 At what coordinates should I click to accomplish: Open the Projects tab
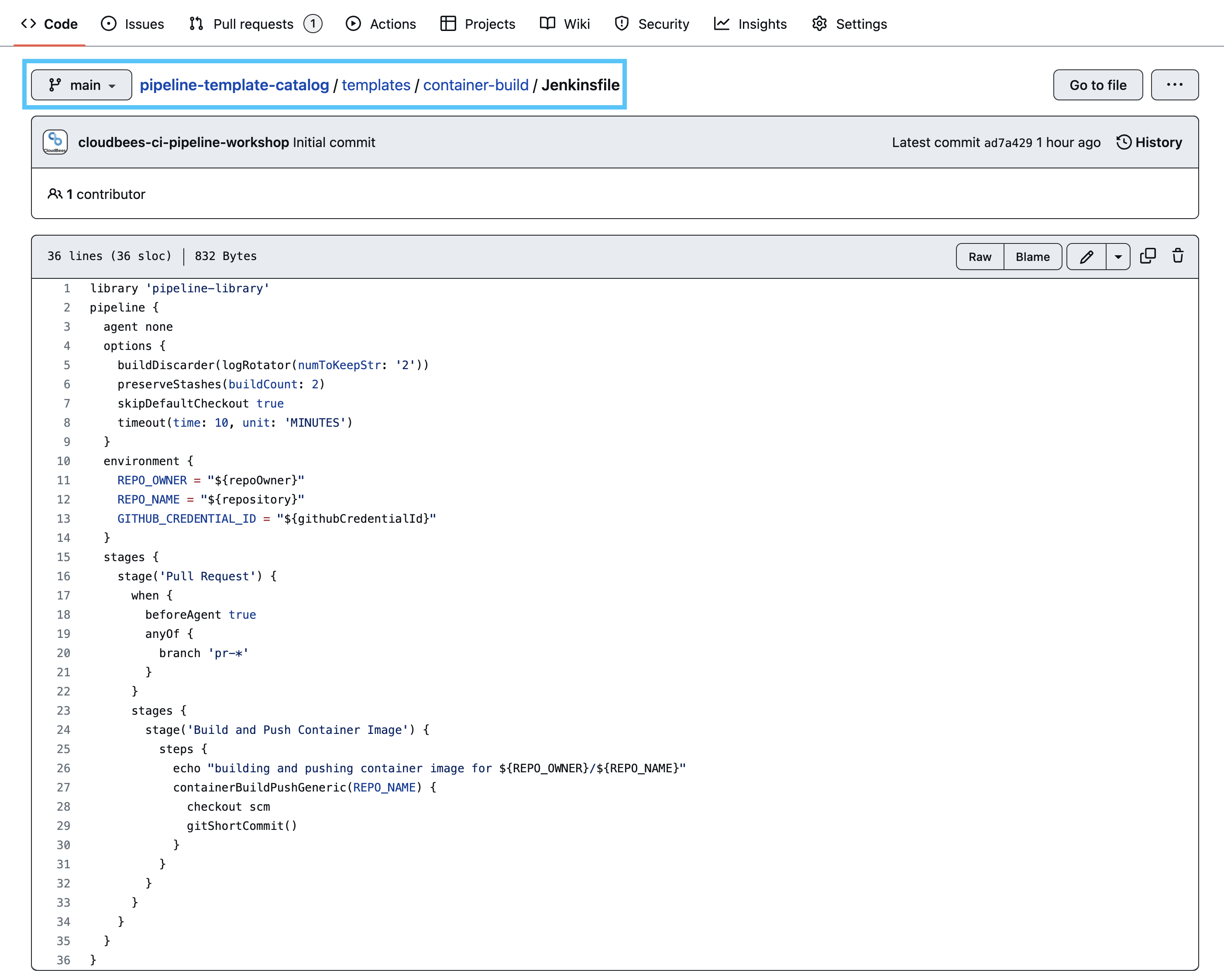tap(478, 24)
